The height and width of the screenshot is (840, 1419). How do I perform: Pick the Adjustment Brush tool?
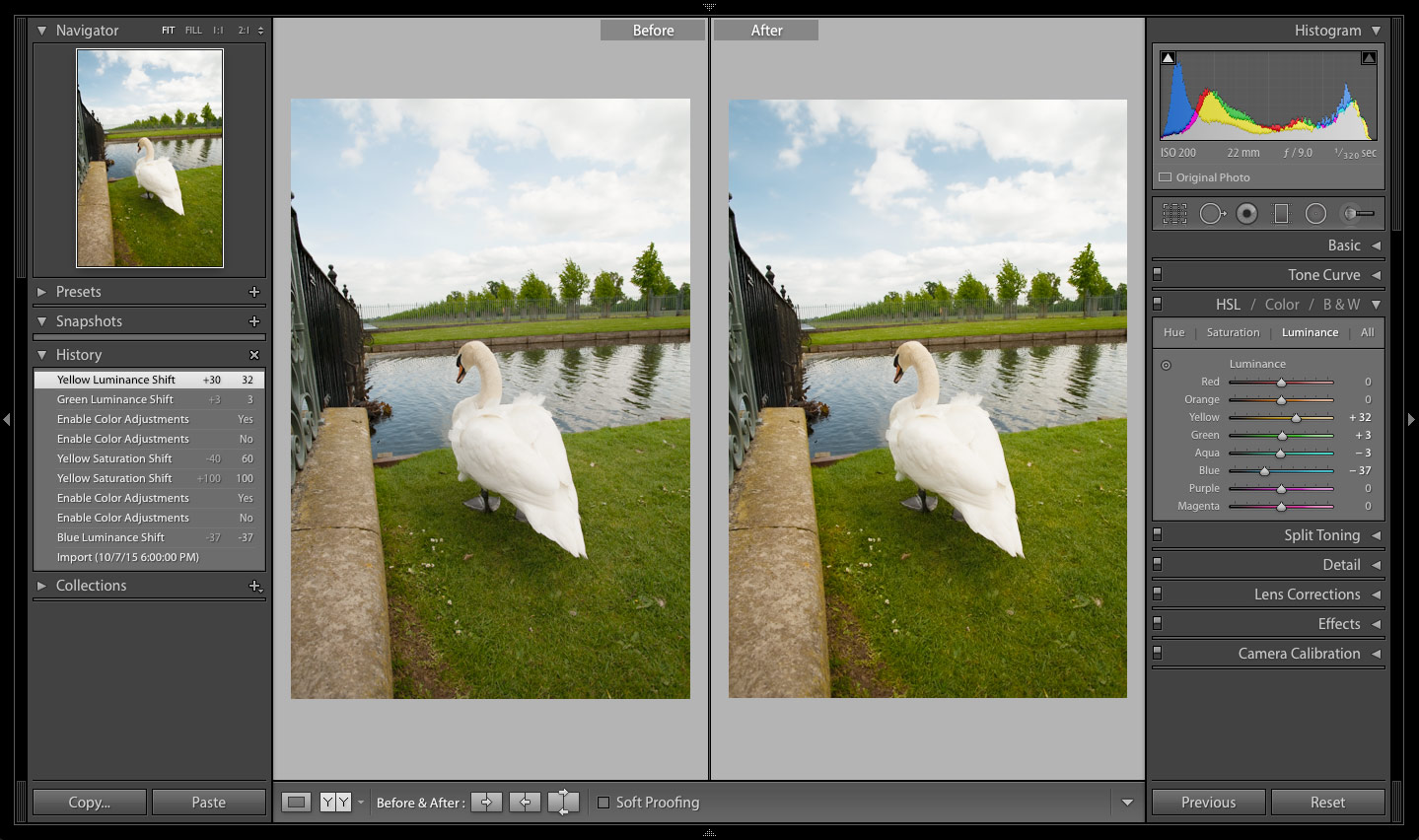(1357, 213)
